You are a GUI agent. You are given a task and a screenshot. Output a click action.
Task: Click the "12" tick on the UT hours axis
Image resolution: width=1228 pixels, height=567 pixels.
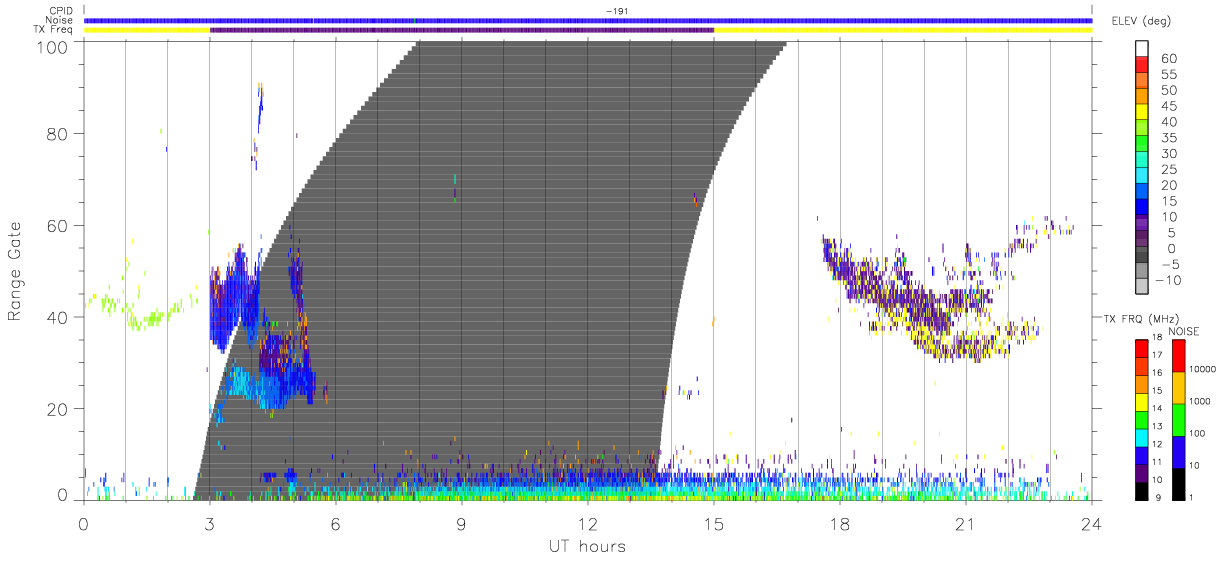pyautogui.click(x=588, y=525)
